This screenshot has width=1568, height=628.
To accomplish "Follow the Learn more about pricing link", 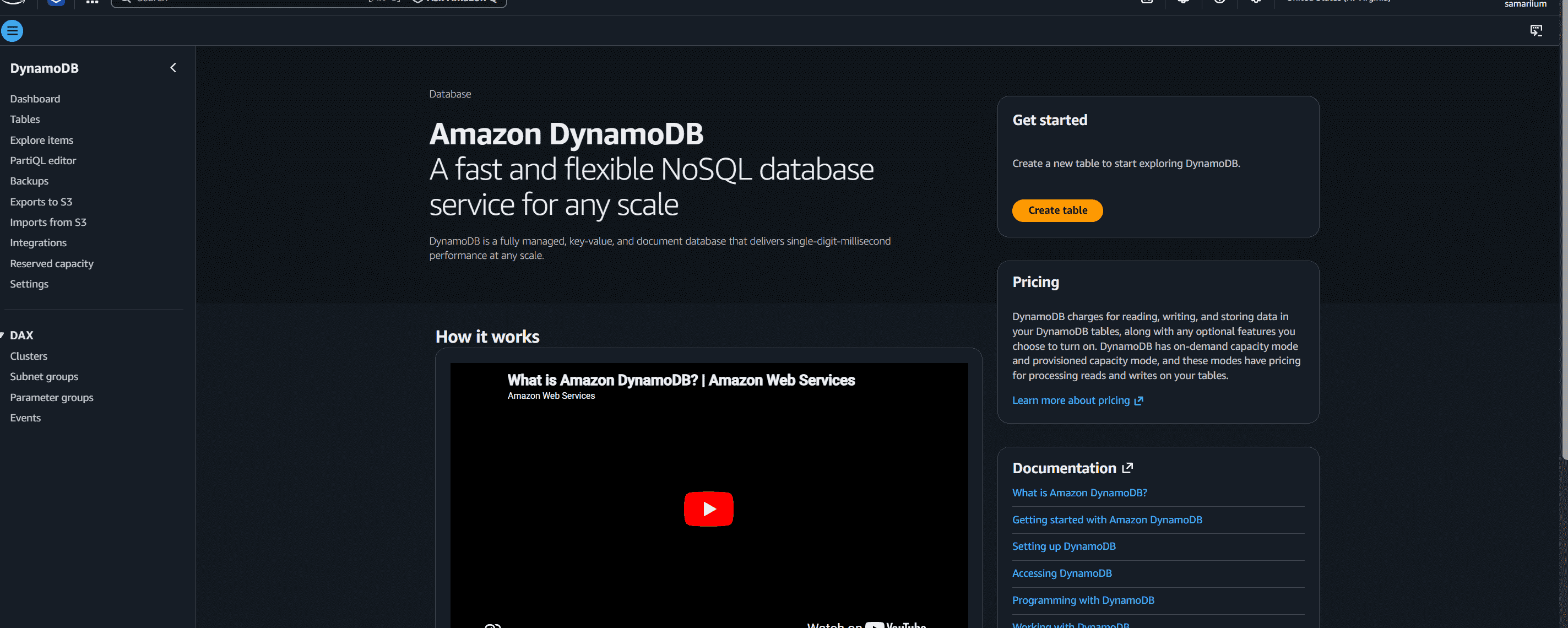I will coord(1077,400).
